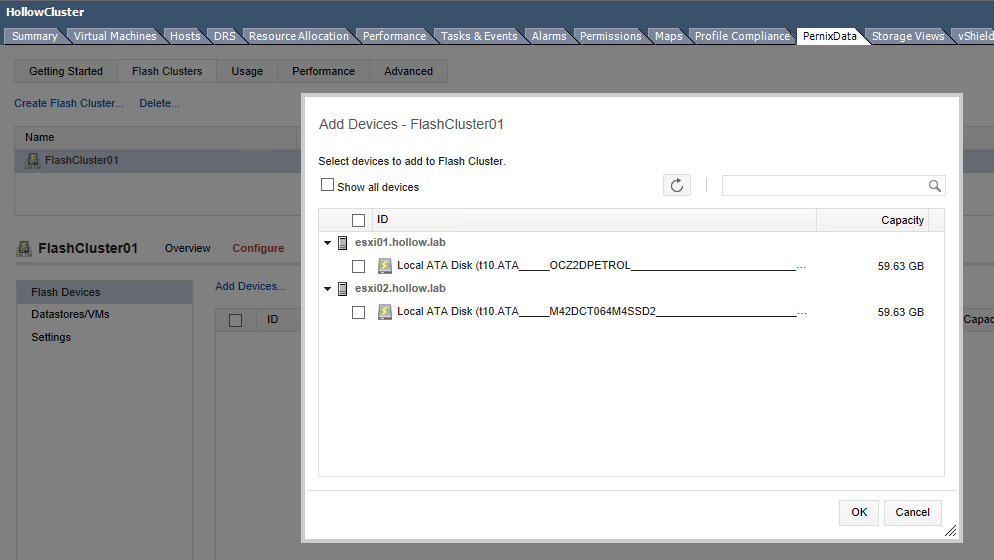Click the M42DCT064M4SSD2 flash disk icon
Screen dimensions: 994x560
pos(385,312)
